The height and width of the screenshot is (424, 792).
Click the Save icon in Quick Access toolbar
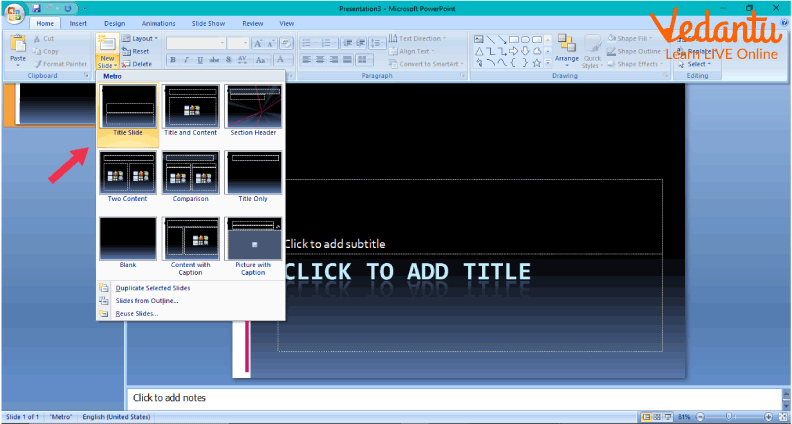36,8
